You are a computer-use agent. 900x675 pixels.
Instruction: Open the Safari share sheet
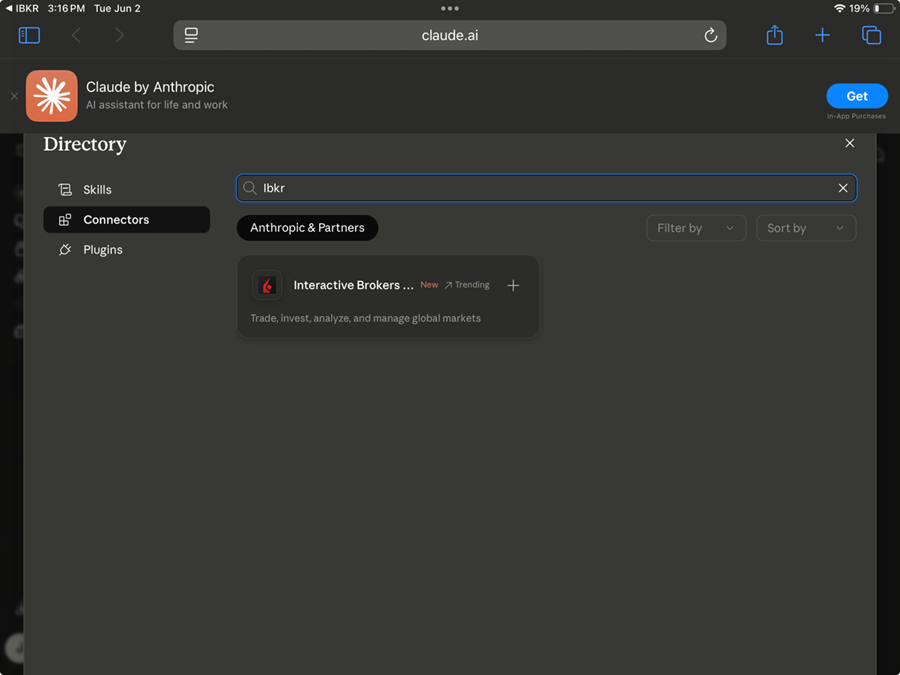point(774,34)
